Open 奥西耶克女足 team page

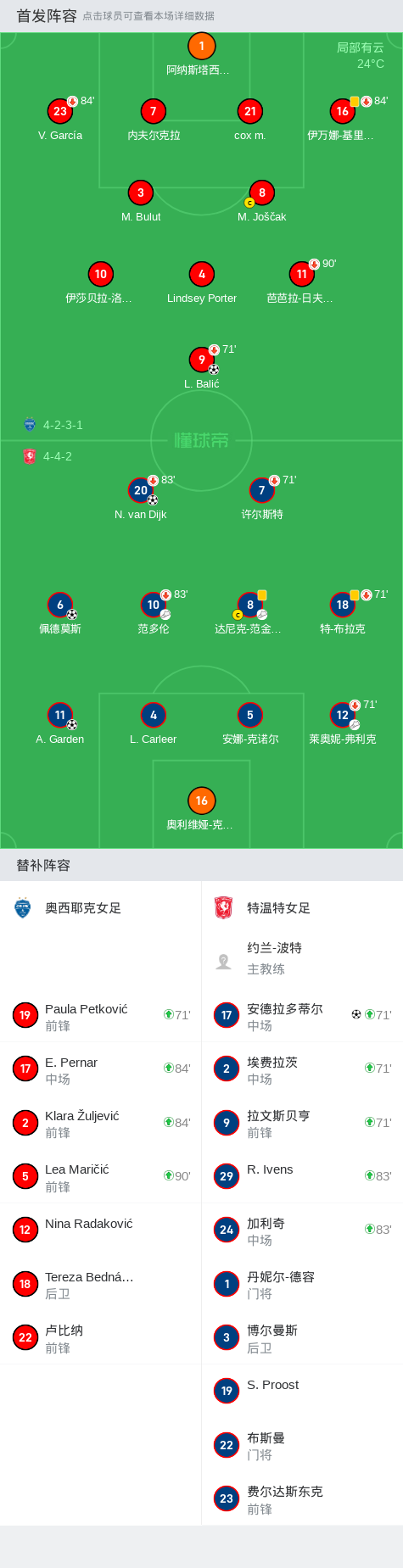coord(83,908)
